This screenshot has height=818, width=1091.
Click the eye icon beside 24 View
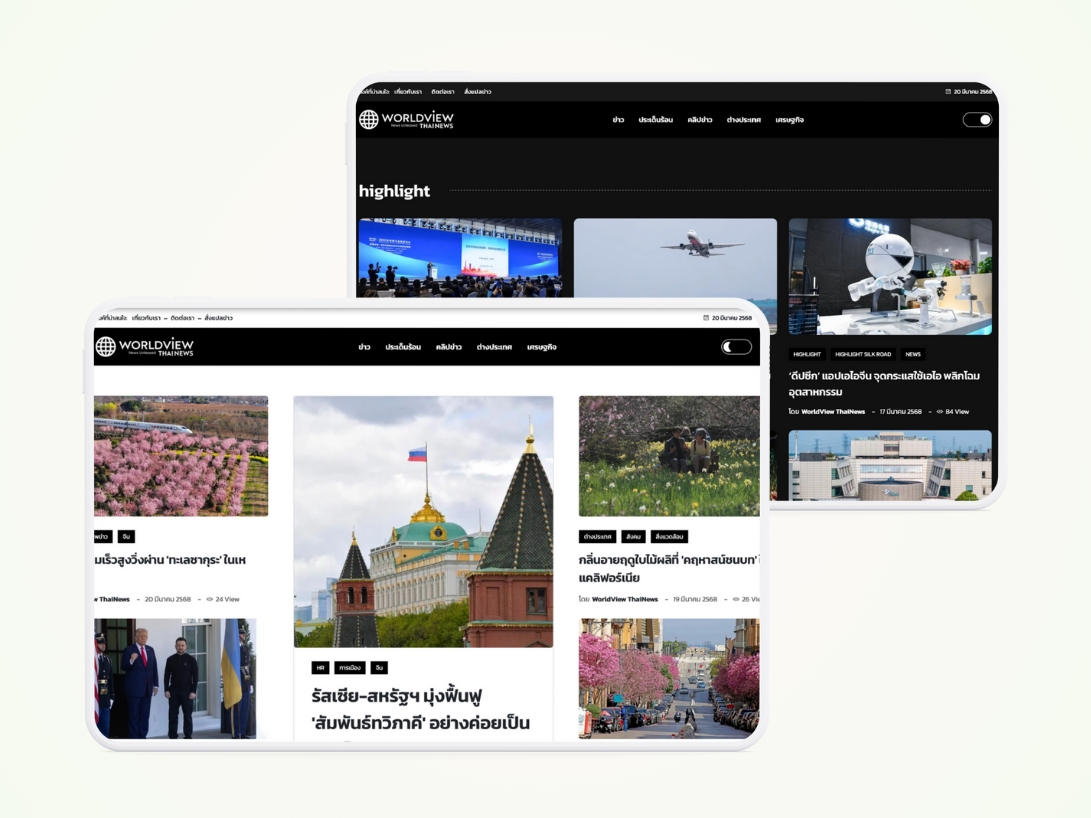[x=209, y=599]
